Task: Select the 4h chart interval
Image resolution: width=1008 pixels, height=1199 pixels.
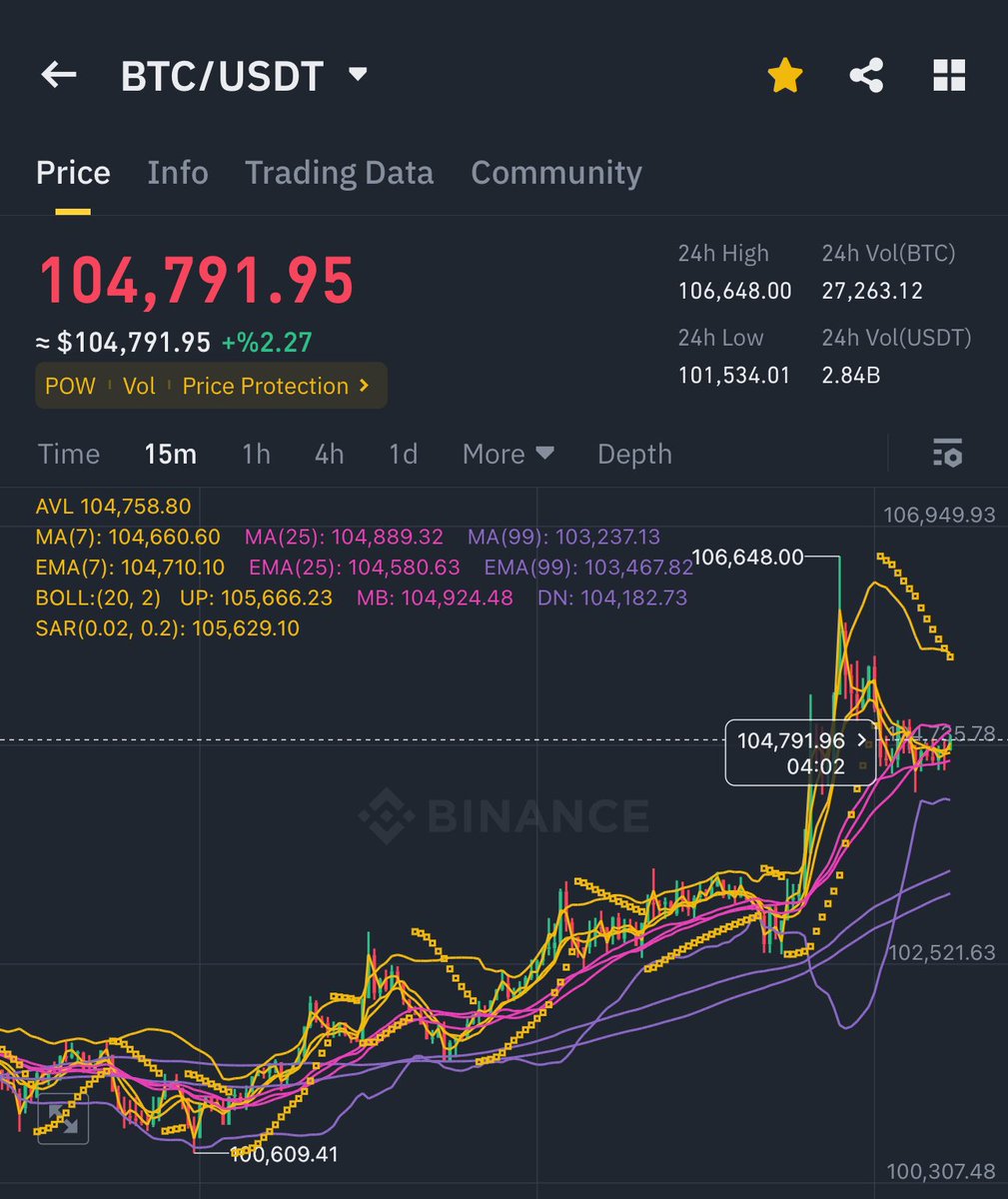Action: (329, 455)
